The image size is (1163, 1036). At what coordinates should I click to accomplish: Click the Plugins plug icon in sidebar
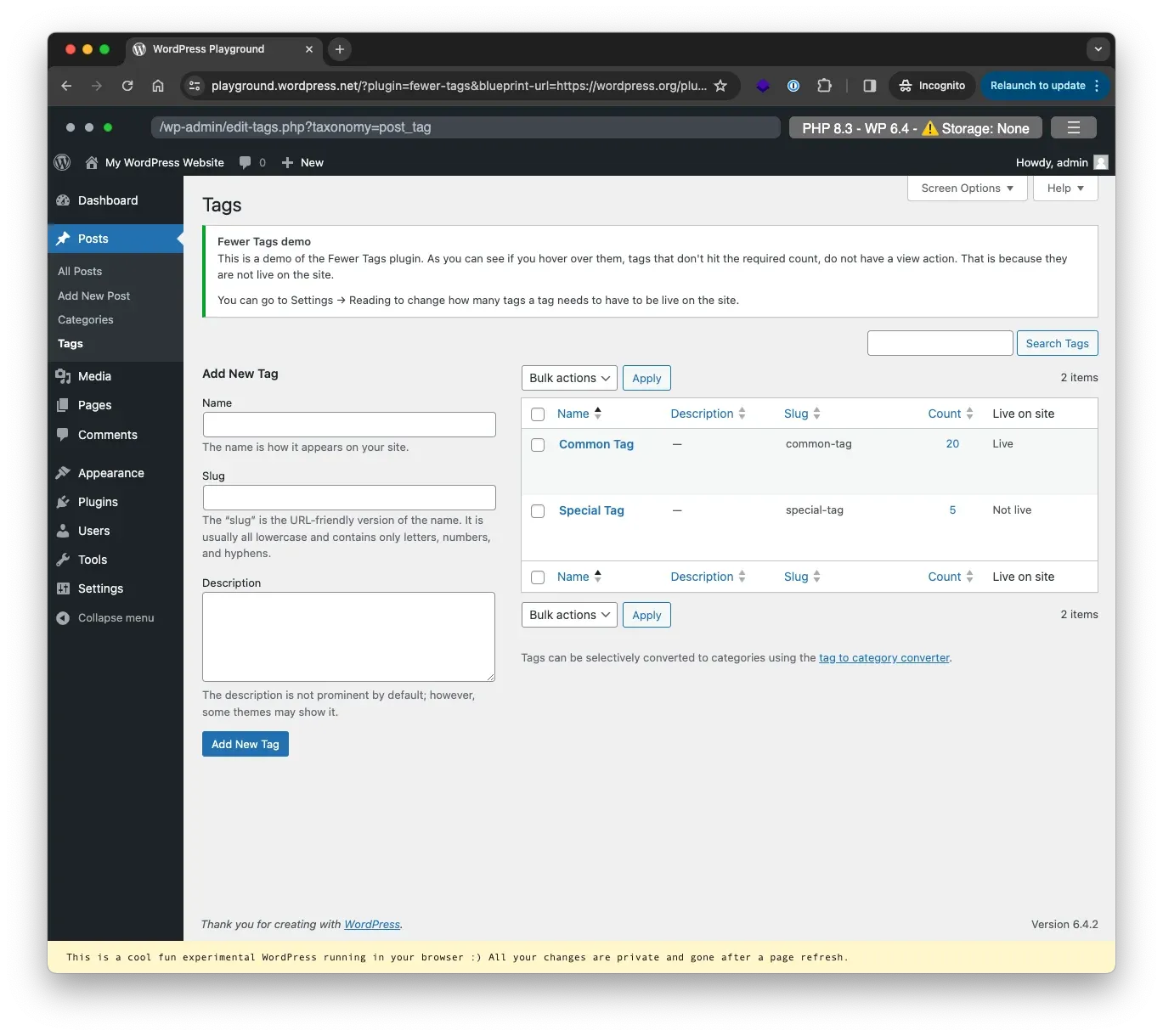[64, 502]
